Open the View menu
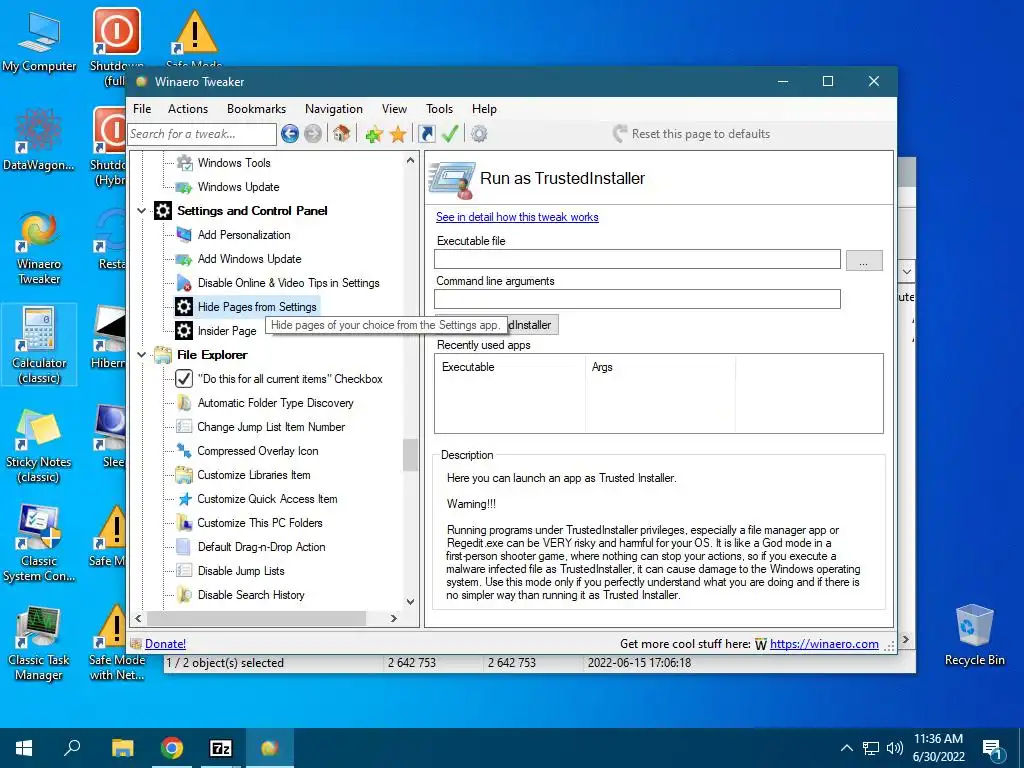This screenshot has width=1024, height=768. (x=394, y=109)
